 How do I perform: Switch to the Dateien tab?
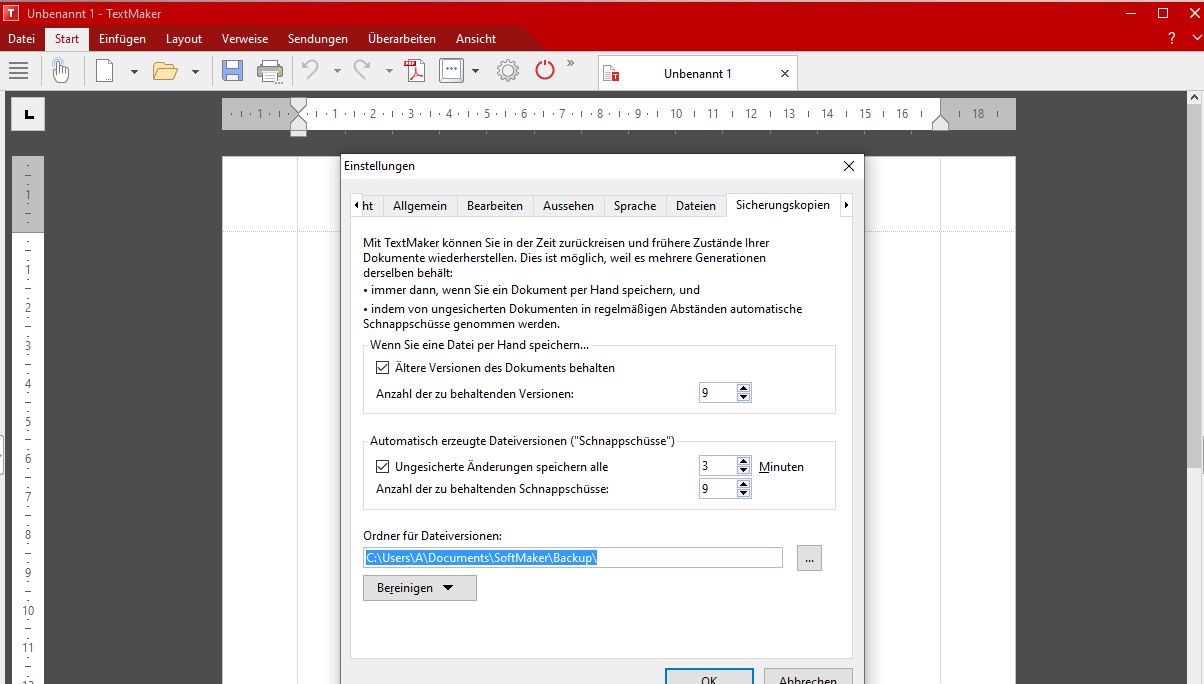pyautogui.click(x=696, y=205)
